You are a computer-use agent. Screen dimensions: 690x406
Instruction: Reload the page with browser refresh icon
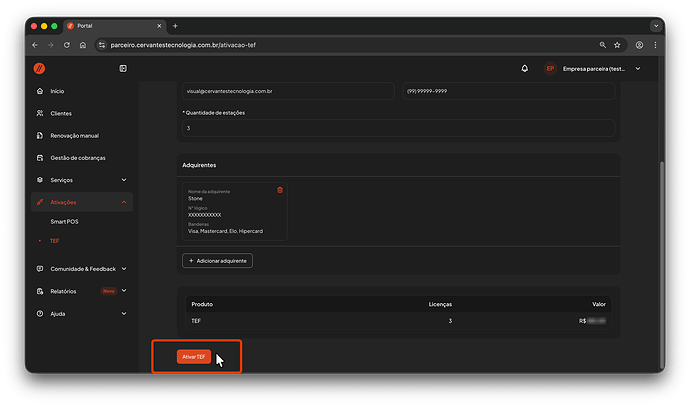pyautogui.click(x=67, y=45)
